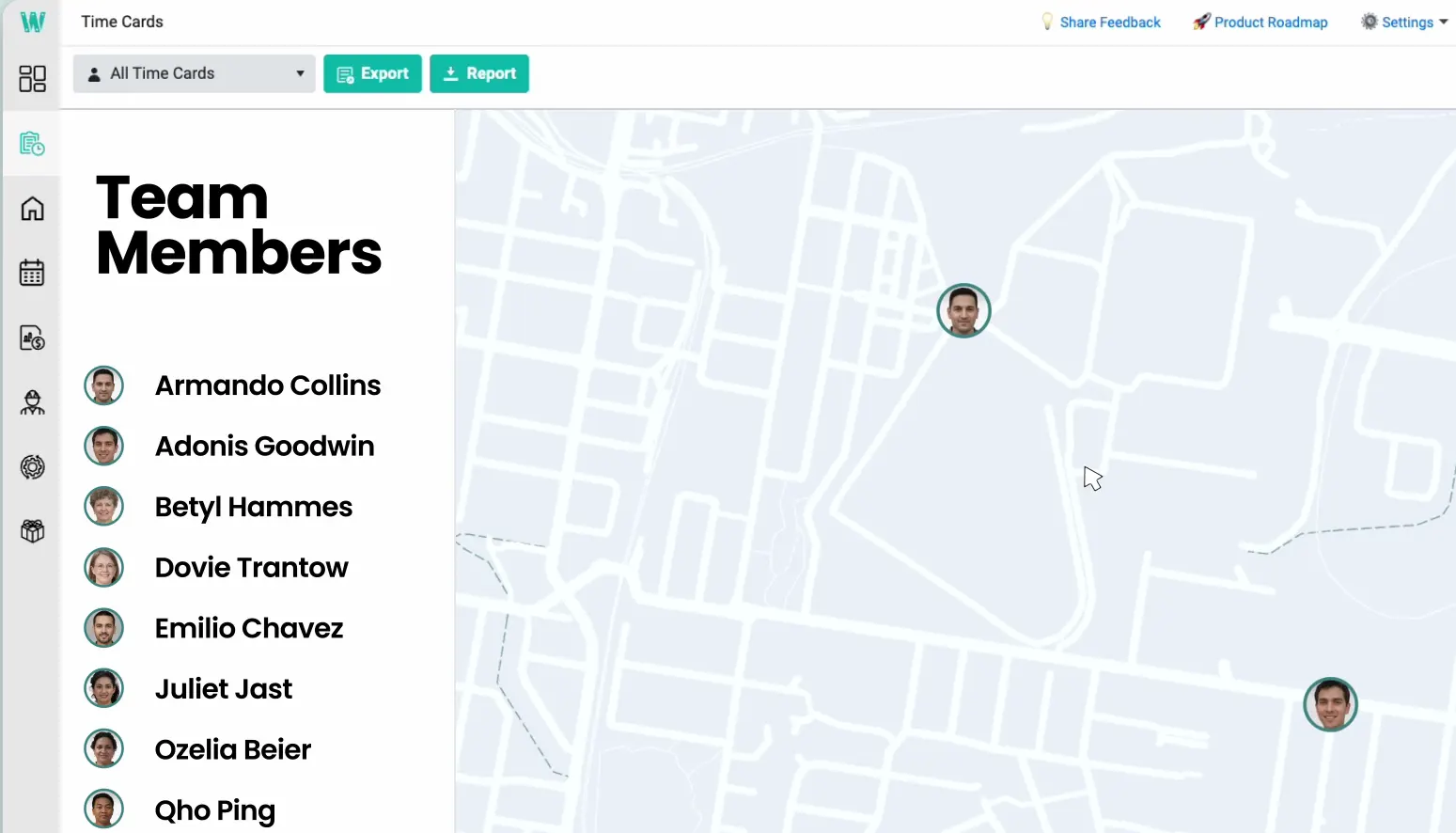This screenshot has height=833, width=1456.
Task: Open the gift box sidebar icon
Action: point(32,531)
